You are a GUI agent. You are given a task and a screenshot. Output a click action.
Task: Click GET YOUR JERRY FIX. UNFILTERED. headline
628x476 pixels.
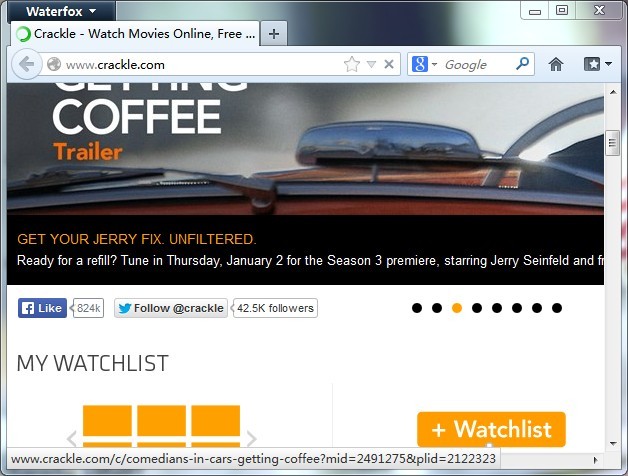coord(137,239)
